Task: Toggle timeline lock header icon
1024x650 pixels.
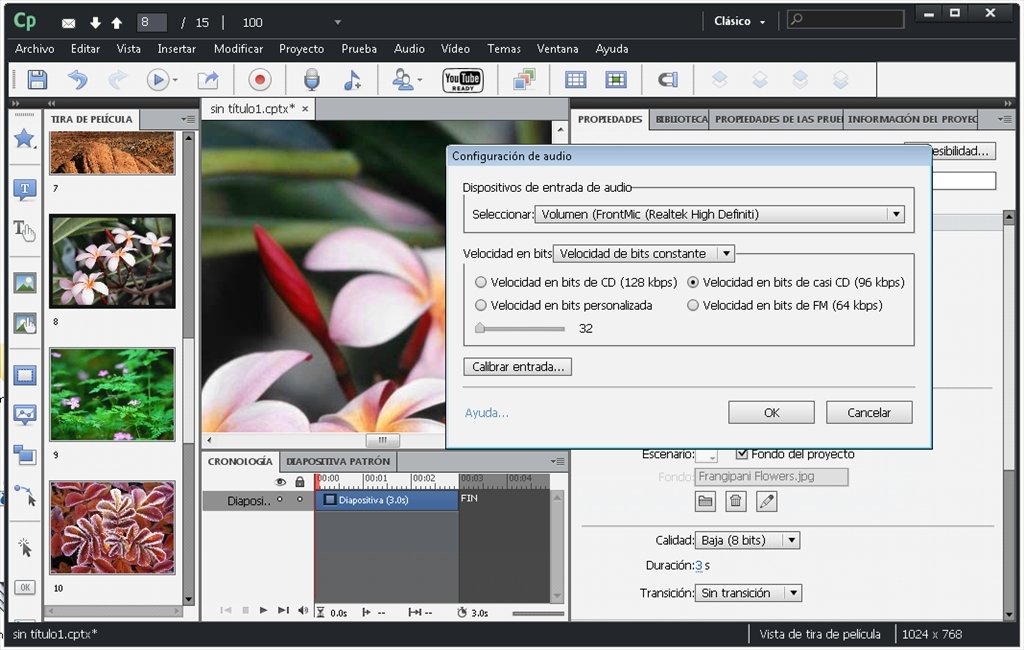Action: click(300, 482)
